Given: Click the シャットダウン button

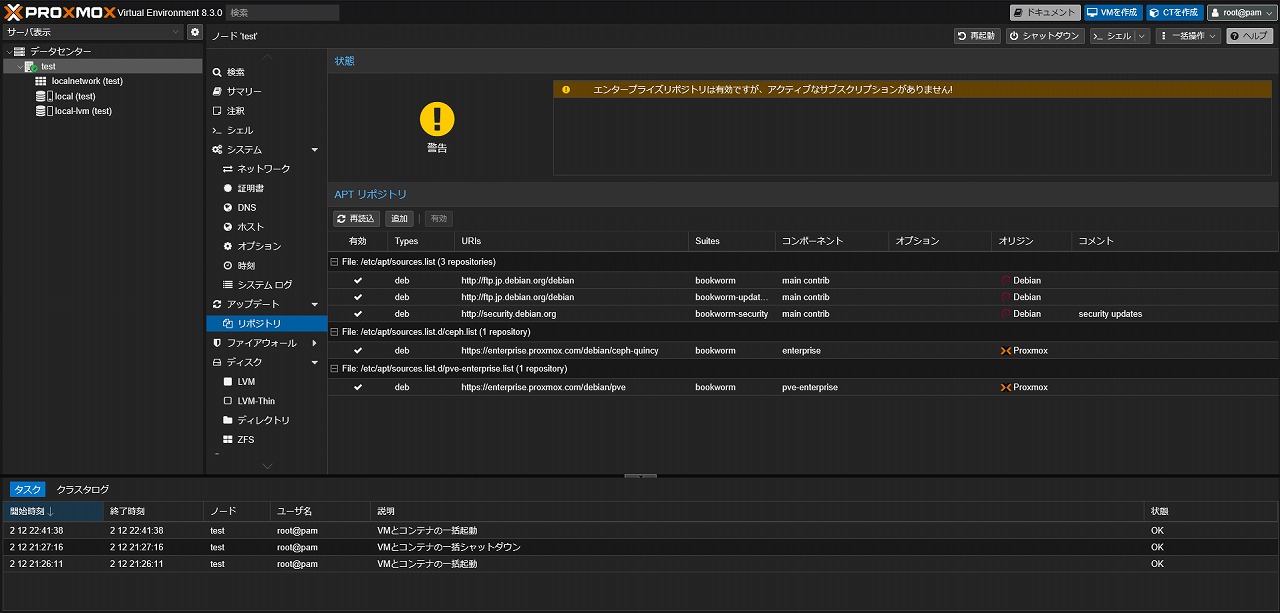Looking at the screenshot, I should pos(1045,36).
